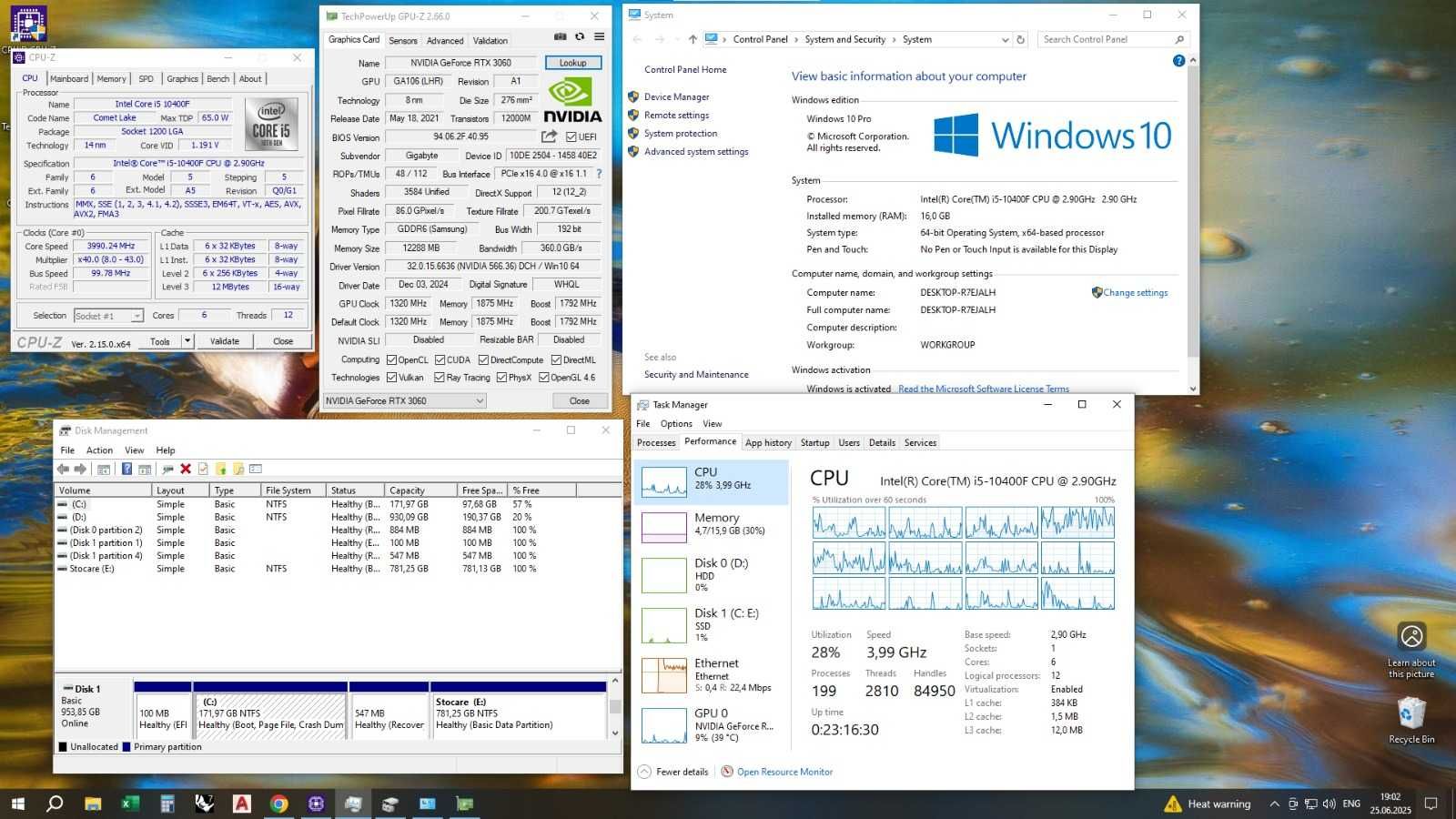Screen dimensions: 1456x819
Task: Switch to the Mainboard tab in CPU-Z
Action: 69,79
